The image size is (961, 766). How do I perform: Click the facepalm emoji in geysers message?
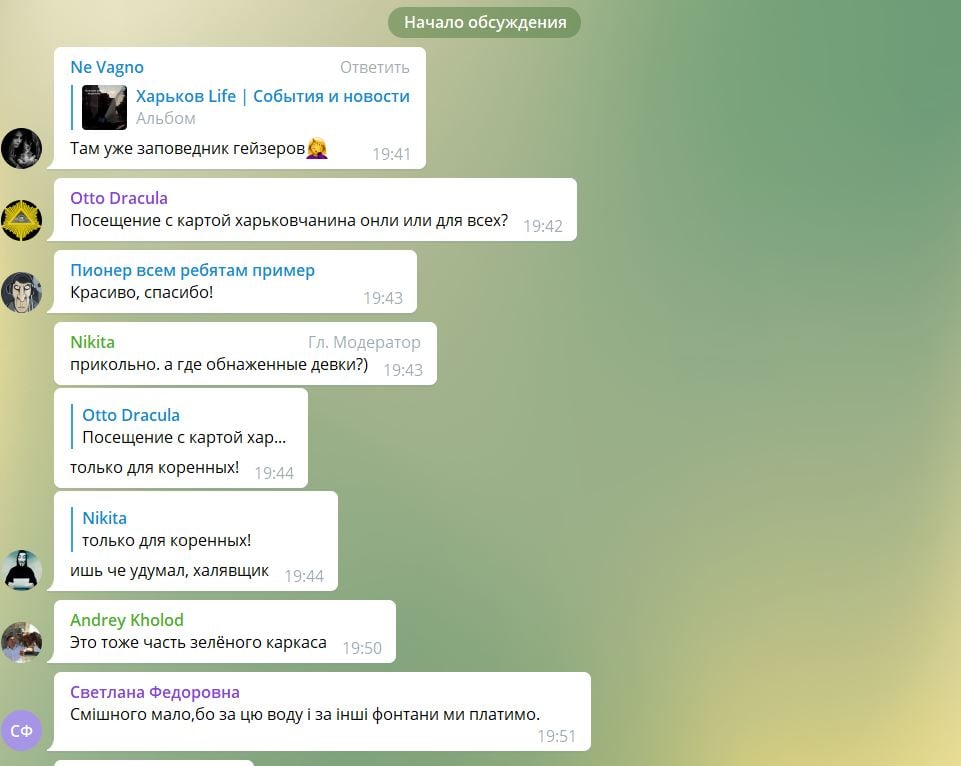click(317, 148)
